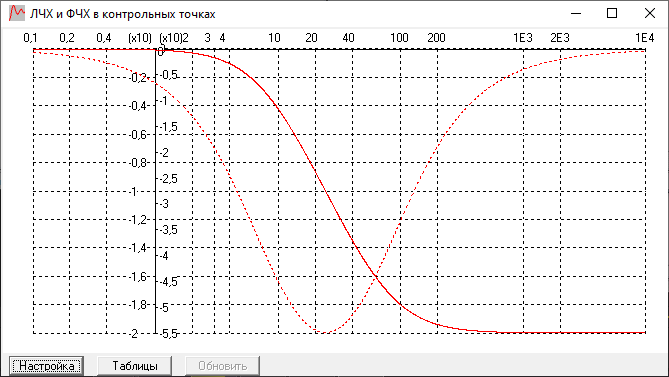Click the disabled Обновить button
This screenshot has height=377, width=669.
[x=222, y=365]
